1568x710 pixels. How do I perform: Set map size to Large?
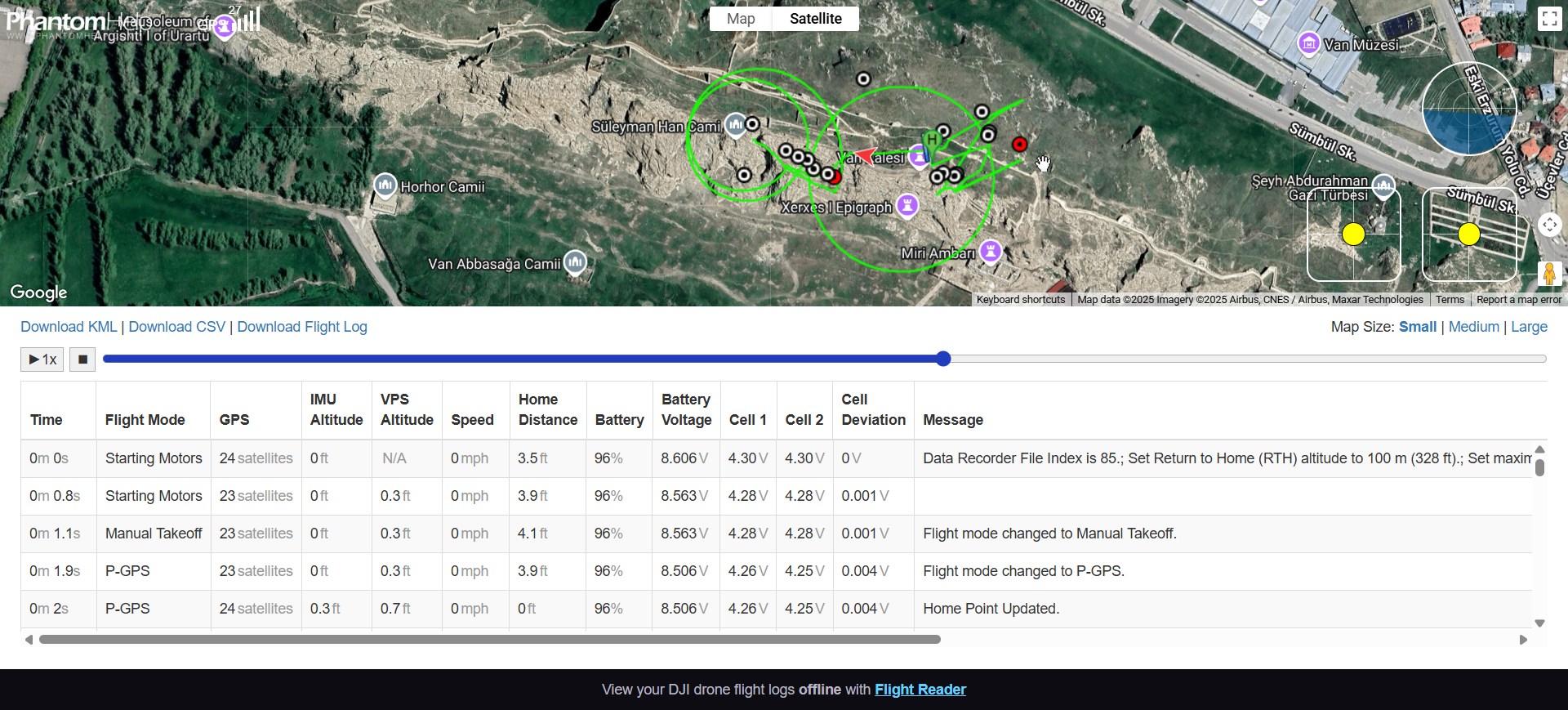point(1529,327)
